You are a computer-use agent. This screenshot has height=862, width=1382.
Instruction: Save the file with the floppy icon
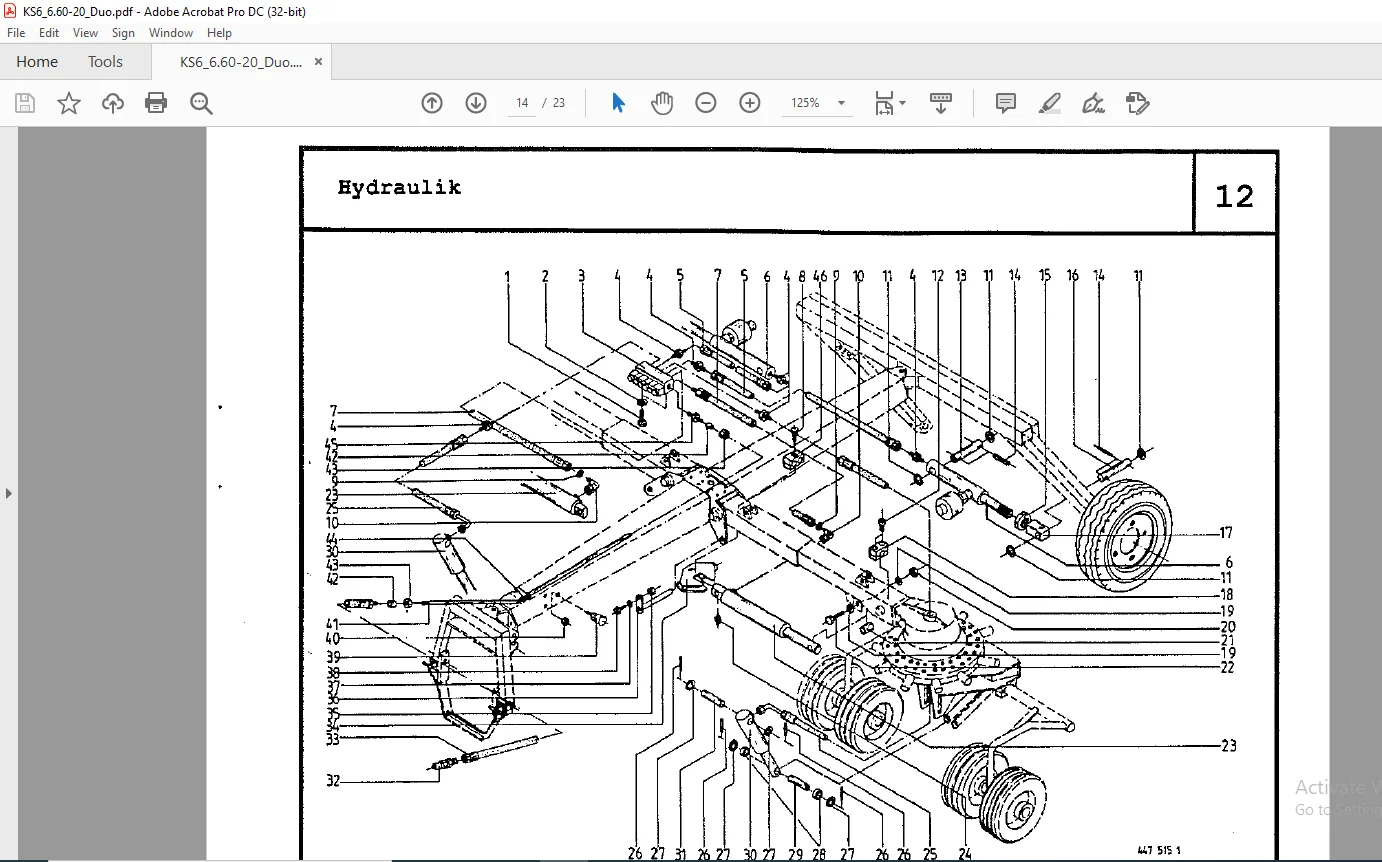tap(25, 103)
